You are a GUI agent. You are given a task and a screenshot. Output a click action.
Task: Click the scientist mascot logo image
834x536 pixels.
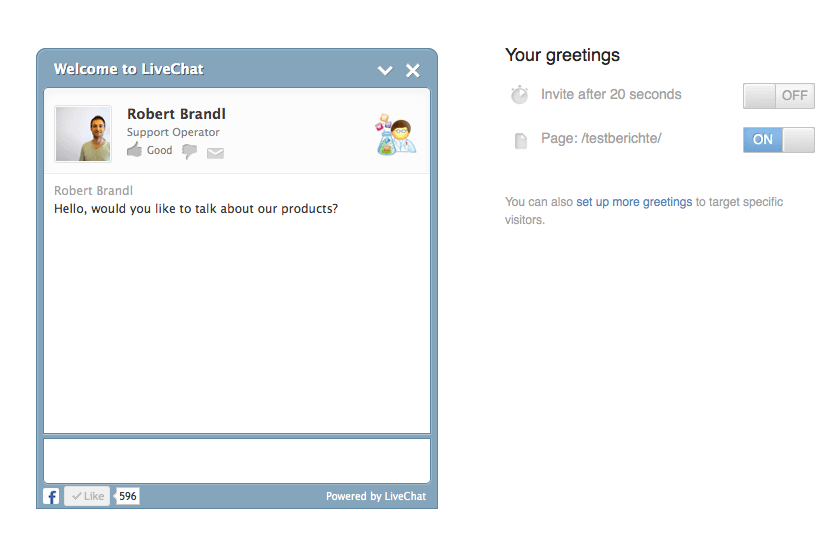[396, 134]
